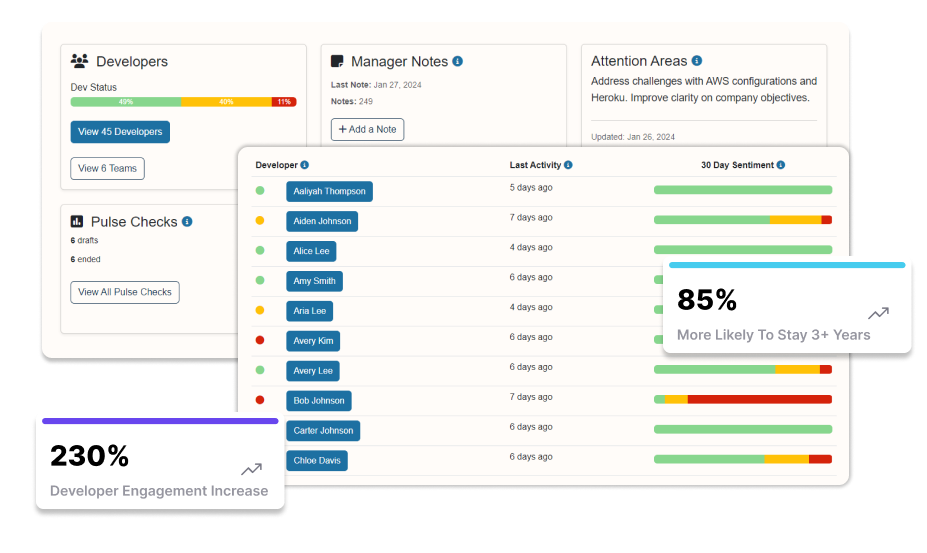Click Carter Johnson's sentiment bar
The height and width of the screenshot is (553, 927).
pos(743,429)
